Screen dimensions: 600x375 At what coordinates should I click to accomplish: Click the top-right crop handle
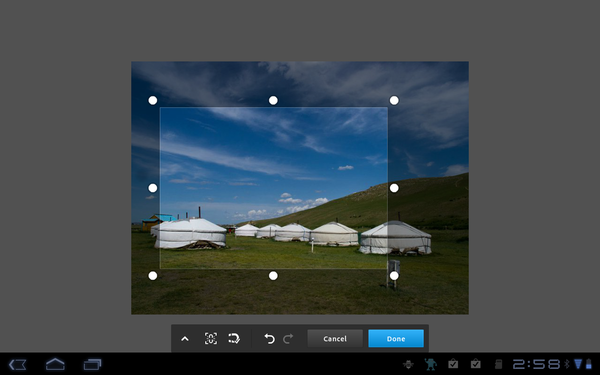(x=394, y=100)
